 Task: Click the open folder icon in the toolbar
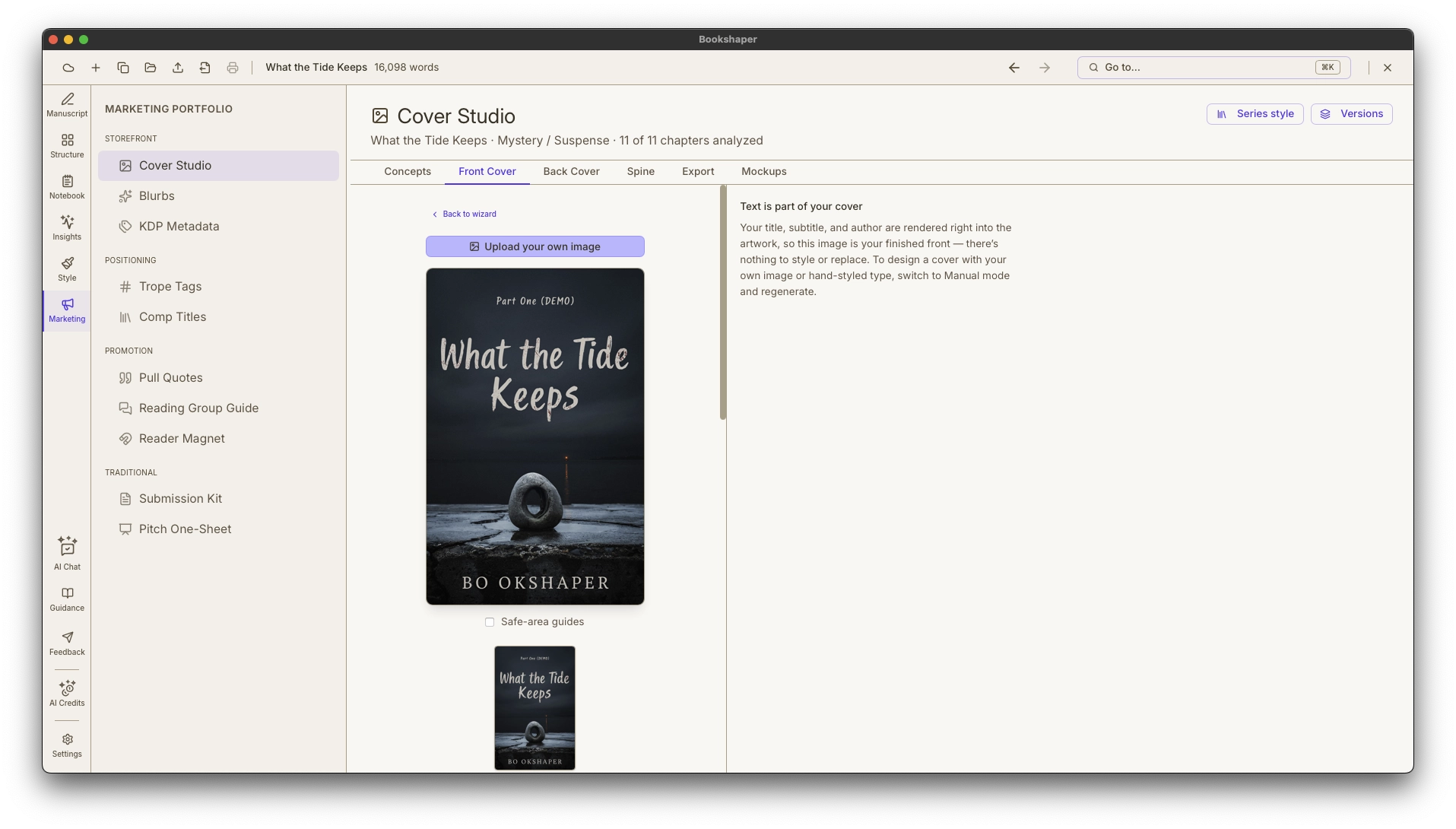(151, 68)
